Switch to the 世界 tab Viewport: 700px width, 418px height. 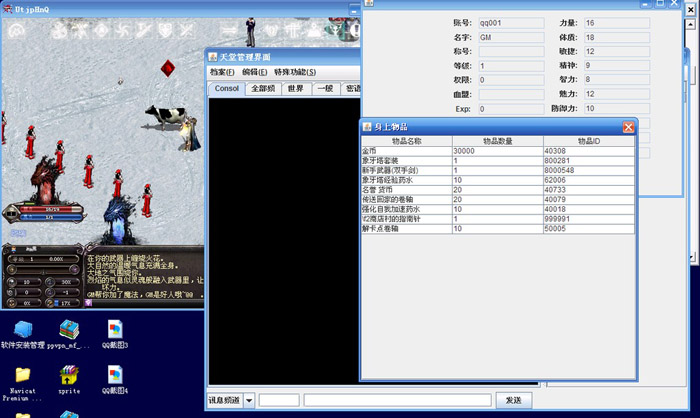tap(295, 89)
